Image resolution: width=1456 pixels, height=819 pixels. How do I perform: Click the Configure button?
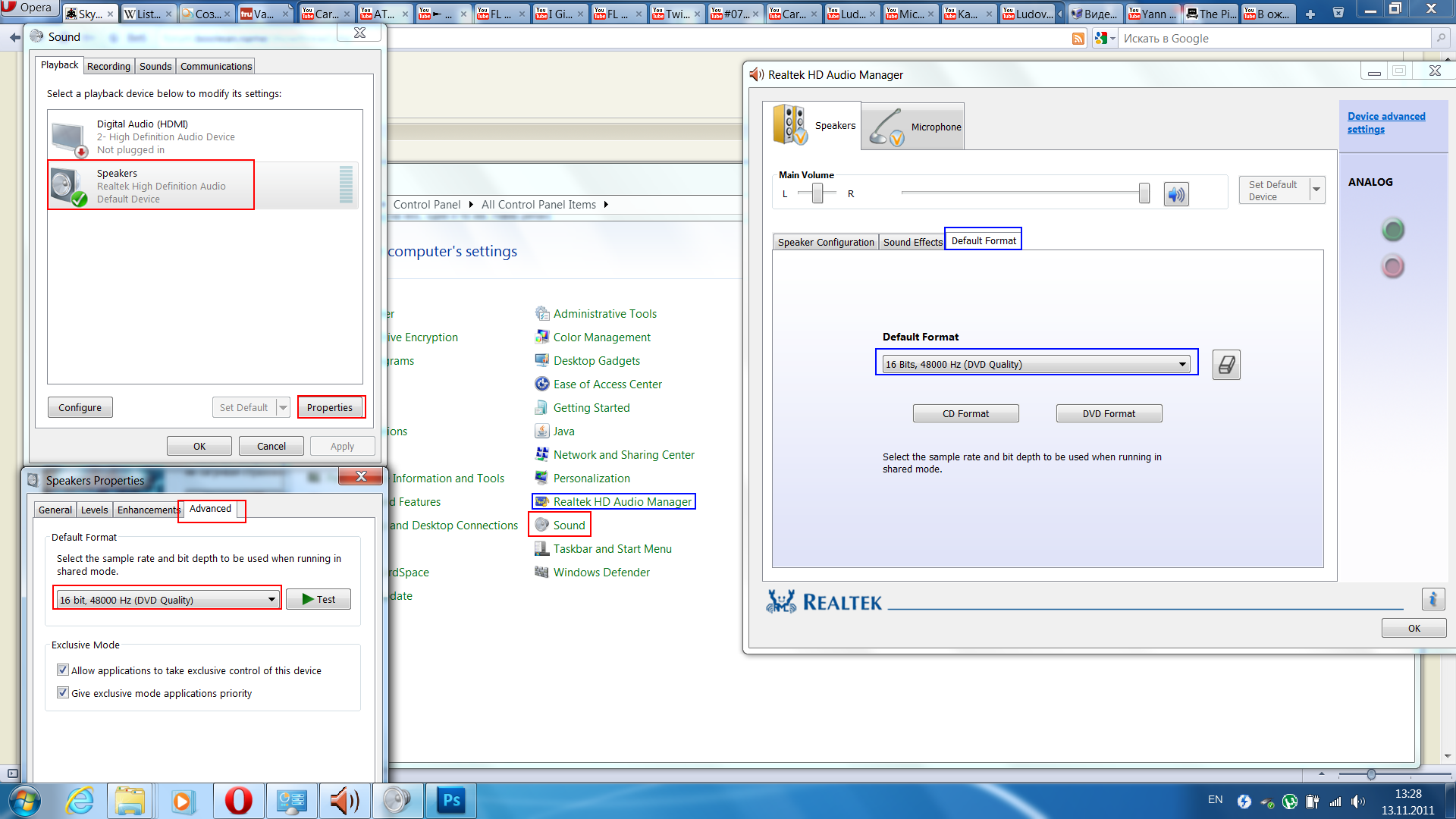[80, 407]
